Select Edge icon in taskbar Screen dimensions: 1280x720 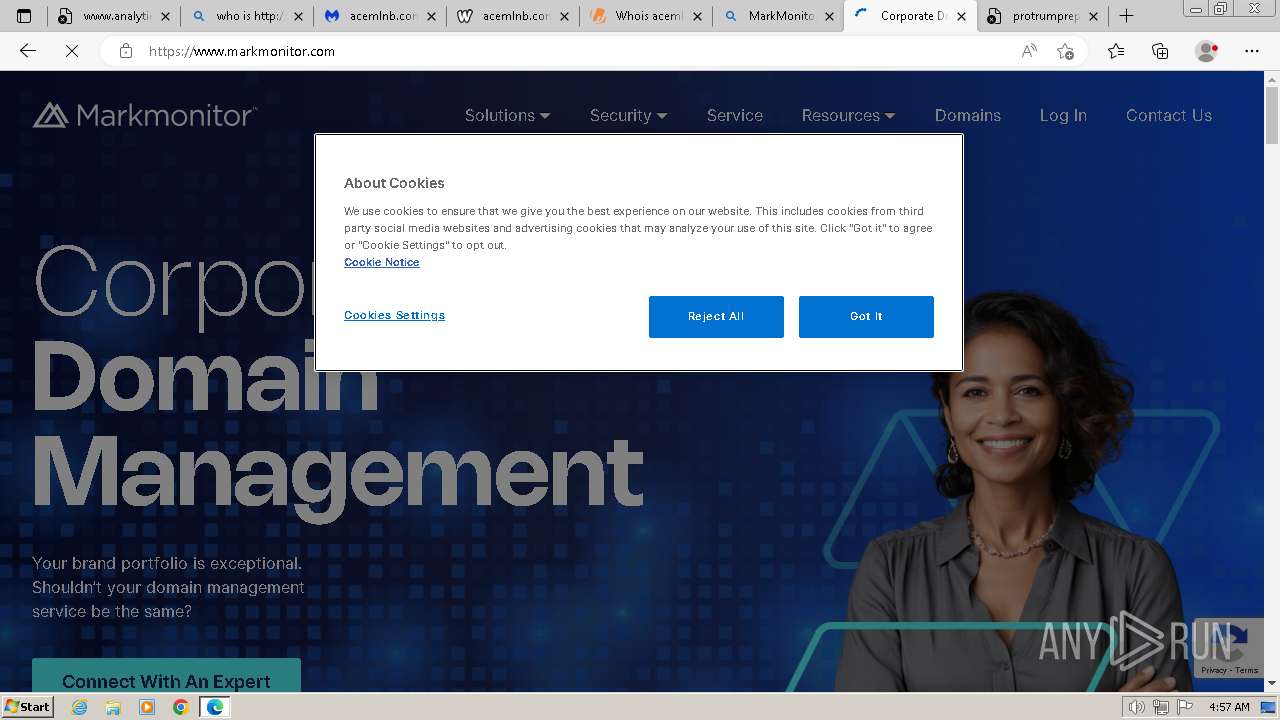click(214, 707)
